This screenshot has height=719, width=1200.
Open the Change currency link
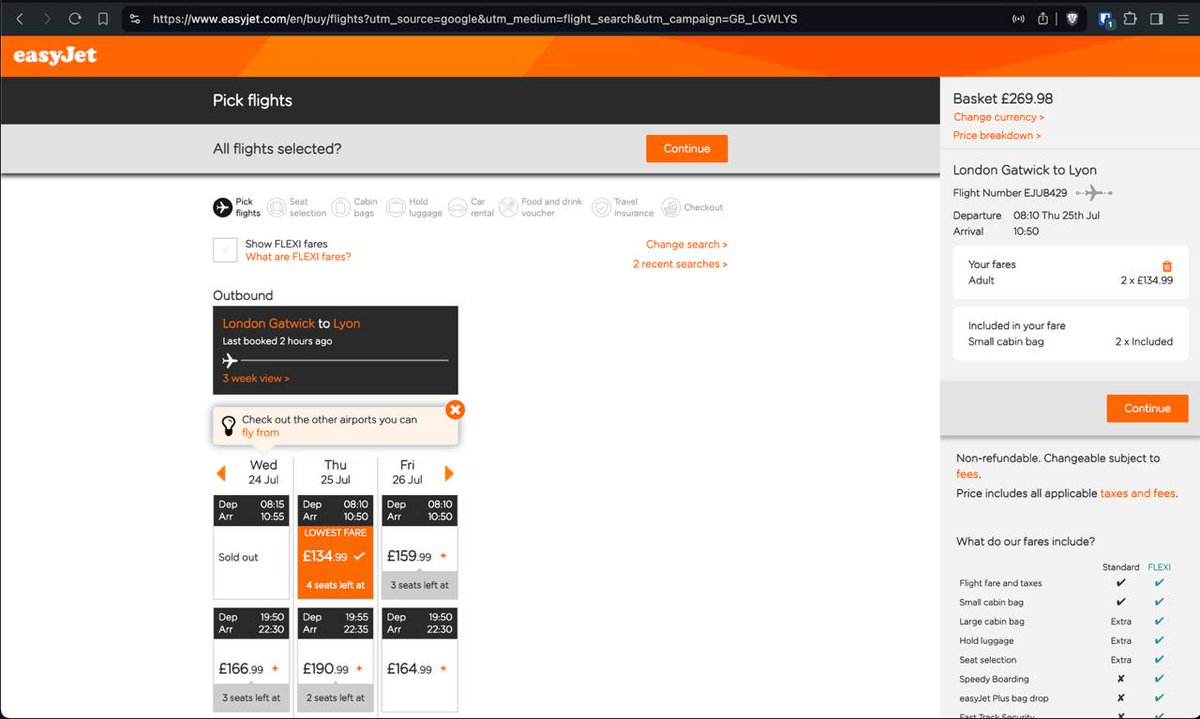coord(999,117)
